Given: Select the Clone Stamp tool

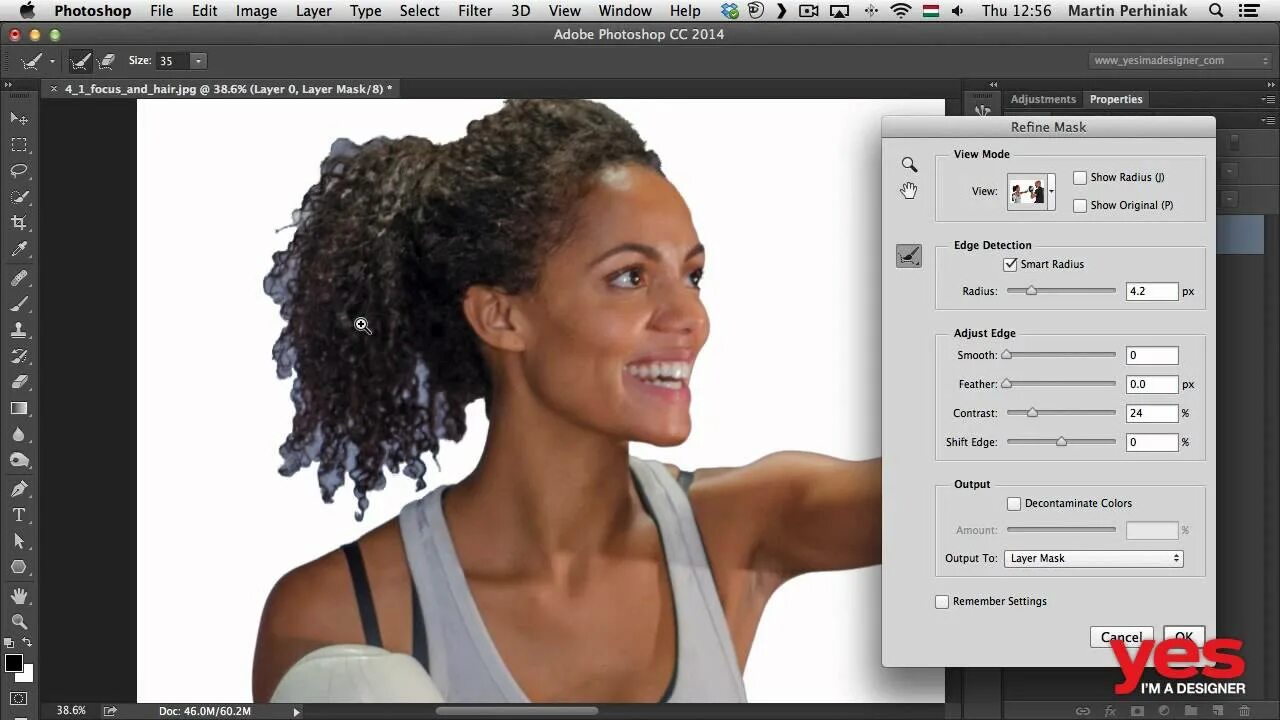Looking at the screenshot, I should click(19, 330).
